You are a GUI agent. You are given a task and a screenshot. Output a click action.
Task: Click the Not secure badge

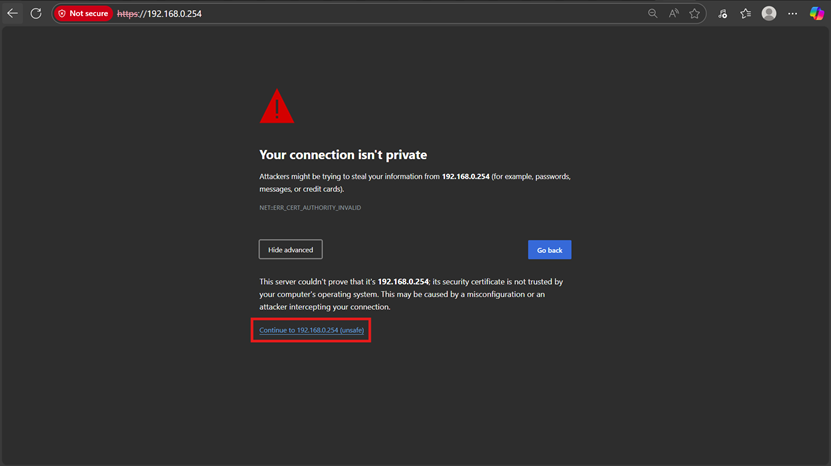[x=82, y=14]
